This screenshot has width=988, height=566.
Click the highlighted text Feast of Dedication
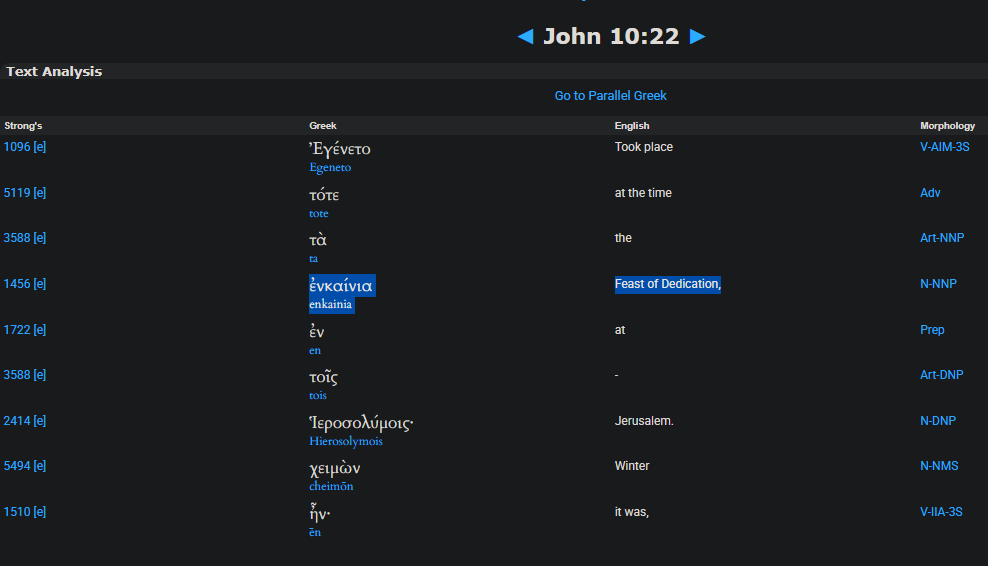pyautogui.click(x=667, y=284)
